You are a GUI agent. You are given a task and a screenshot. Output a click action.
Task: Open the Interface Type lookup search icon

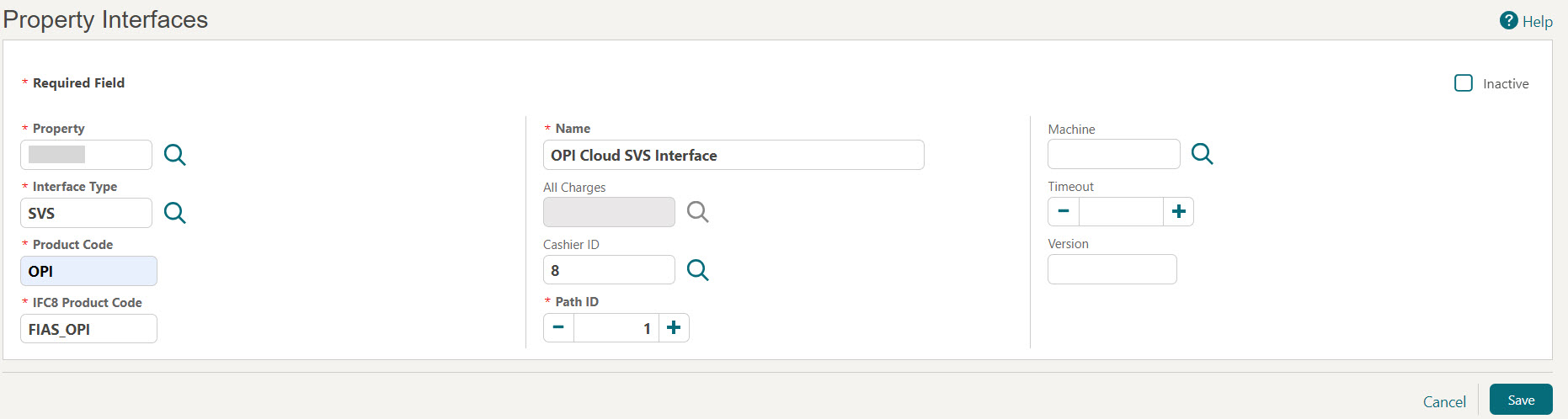(x=174, y=213)
